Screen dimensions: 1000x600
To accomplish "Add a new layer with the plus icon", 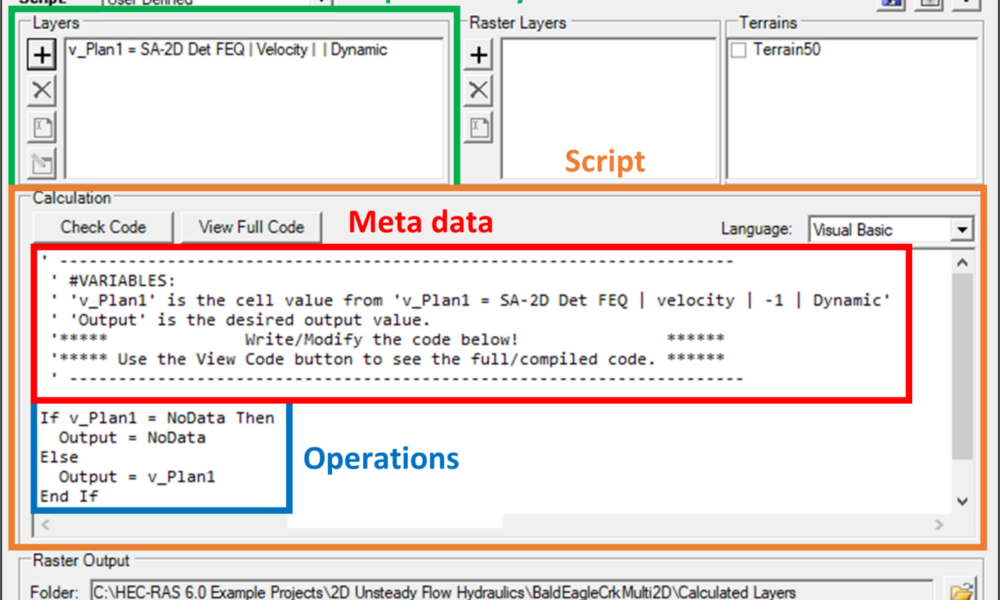I will [40, 54].
